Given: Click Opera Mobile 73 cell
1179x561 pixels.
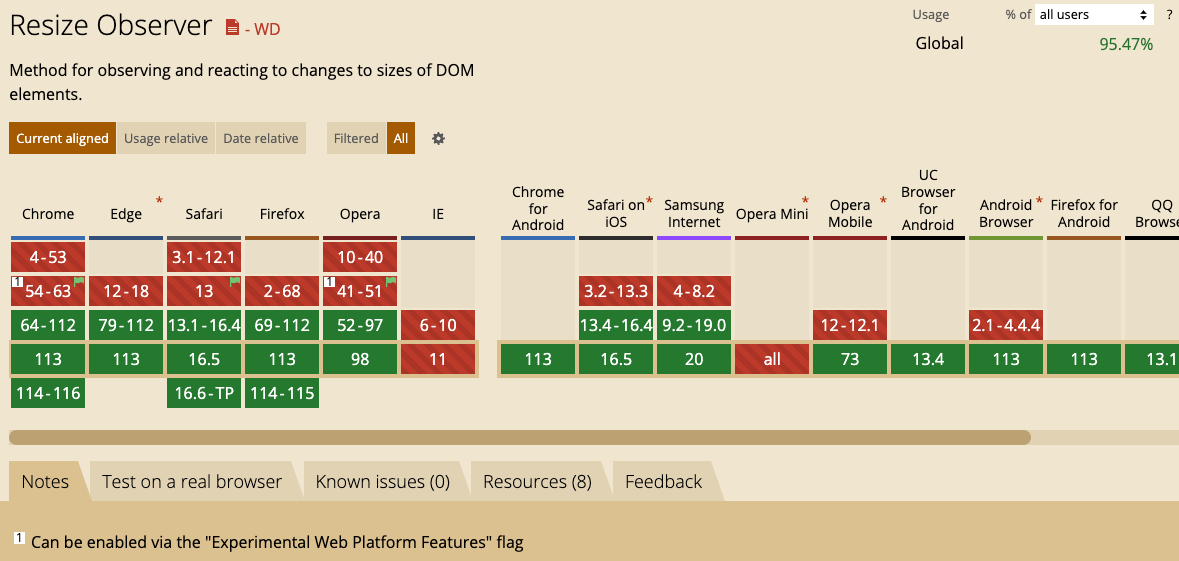Looking at the screenshot, I should coord(850,359).
